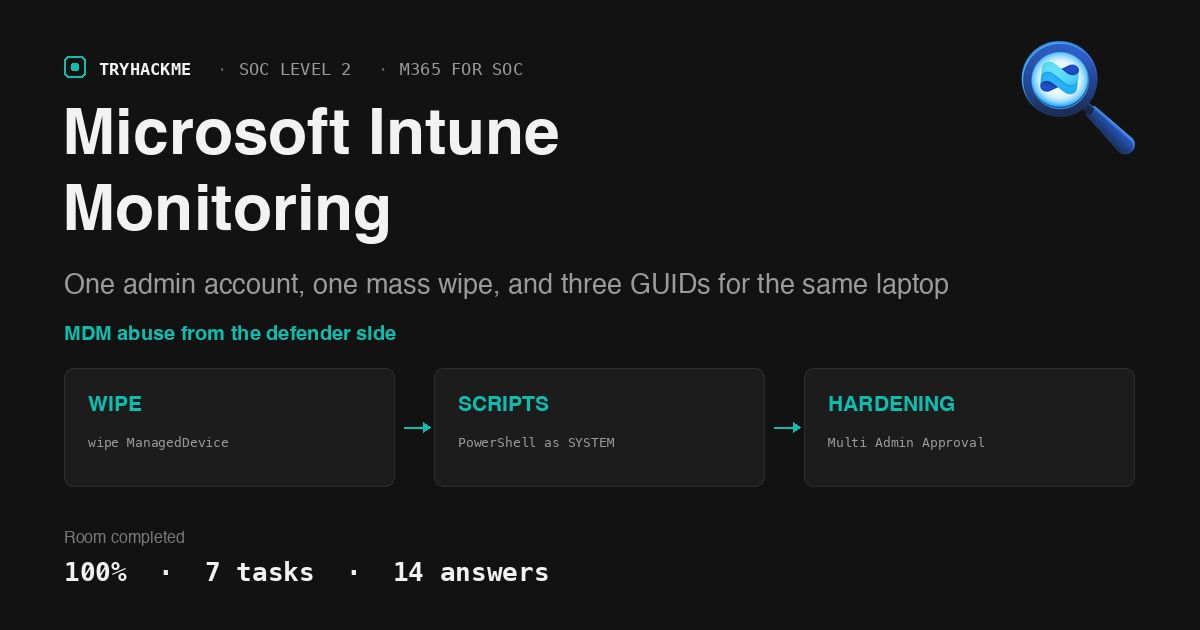This screenshot has width=1200, height=630.
Task: Click the wipe ManagedDevice text
Action: (x=158, y=442)
